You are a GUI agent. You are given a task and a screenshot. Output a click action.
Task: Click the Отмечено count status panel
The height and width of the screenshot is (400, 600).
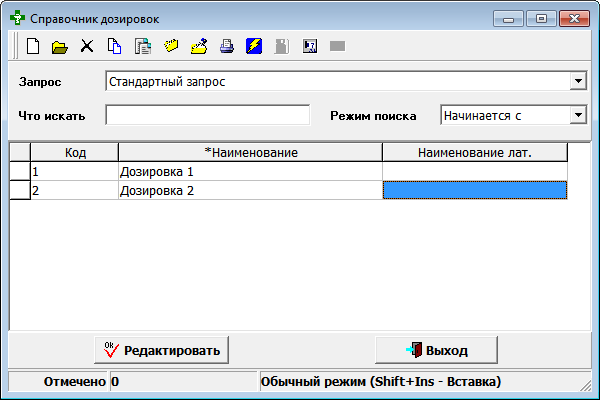click(x=184, y=382)
